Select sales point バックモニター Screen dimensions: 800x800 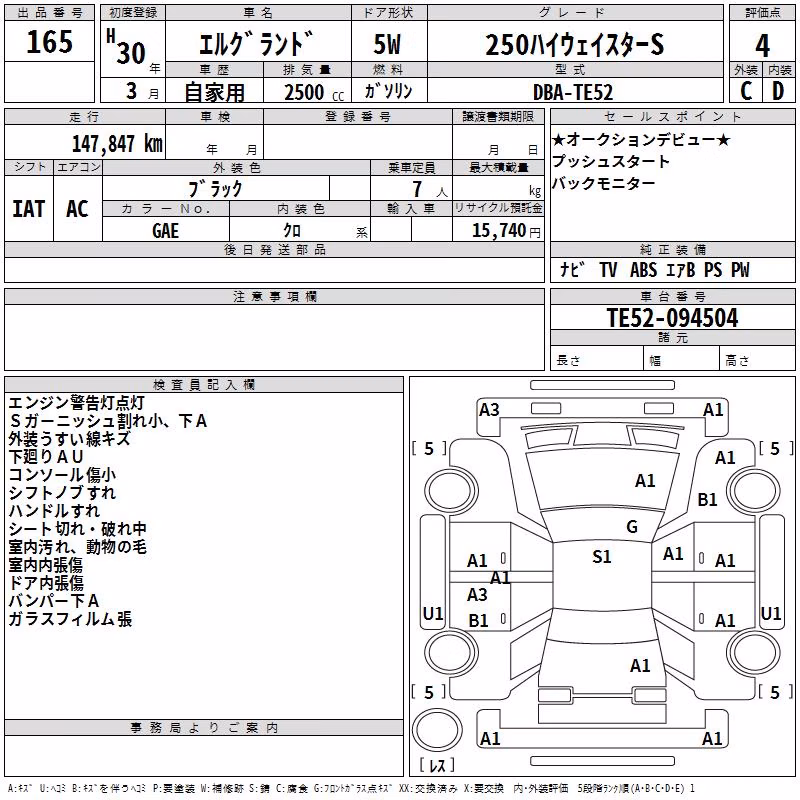click(603, 183)
